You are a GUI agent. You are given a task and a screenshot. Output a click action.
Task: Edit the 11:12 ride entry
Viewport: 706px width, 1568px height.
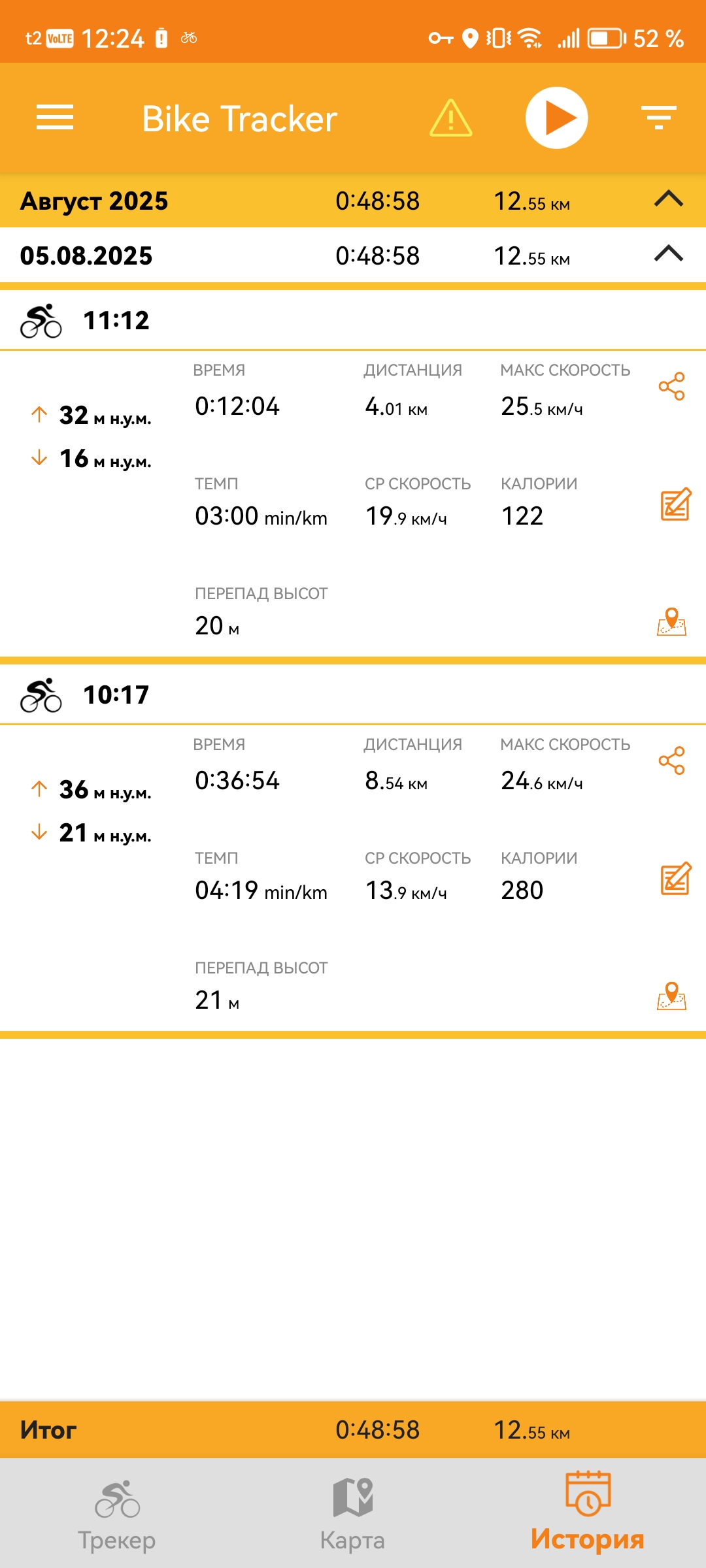pos(675,504)
